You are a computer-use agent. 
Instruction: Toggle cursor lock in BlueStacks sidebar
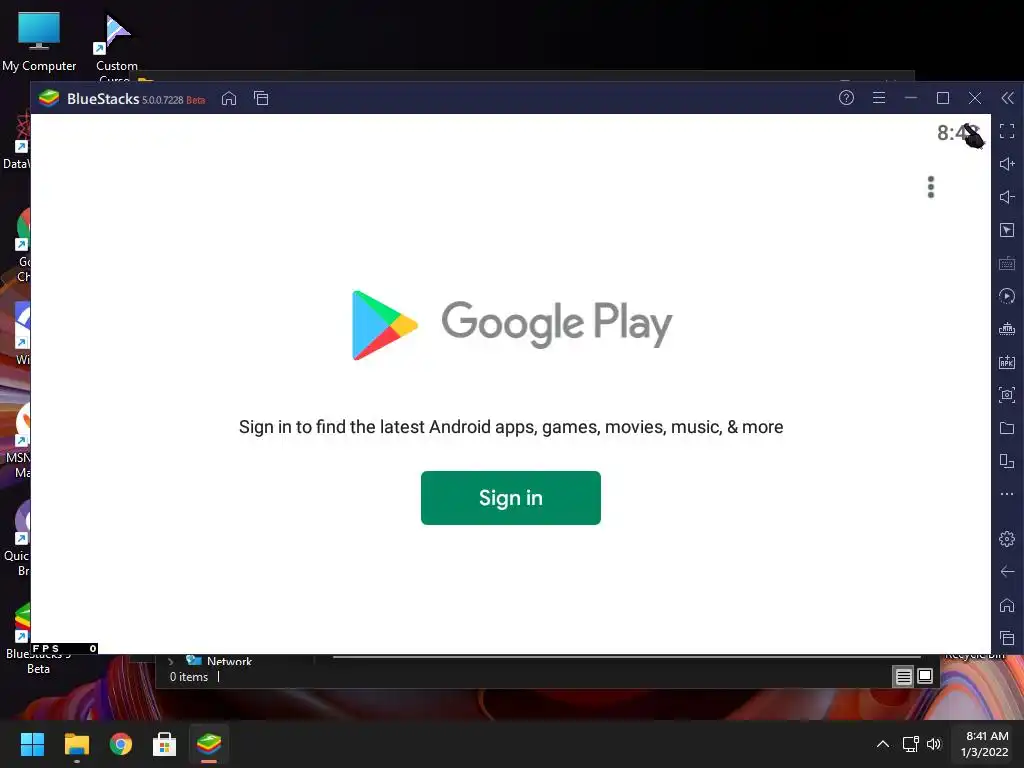[1007, 230]
